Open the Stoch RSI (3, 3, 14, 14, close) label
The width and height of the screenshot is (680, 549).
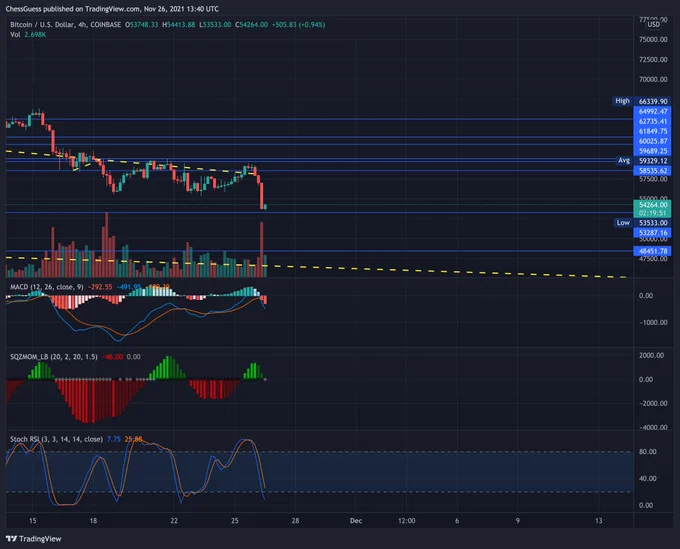56,439
